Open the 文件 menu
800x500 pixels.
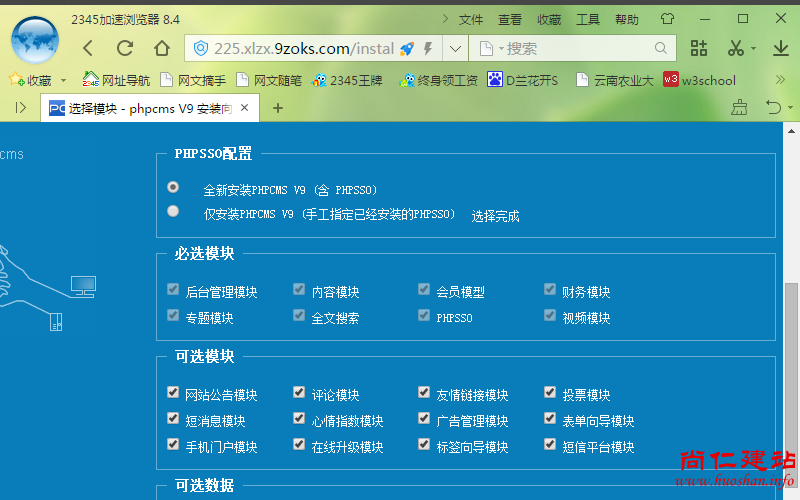pos(471,19)
